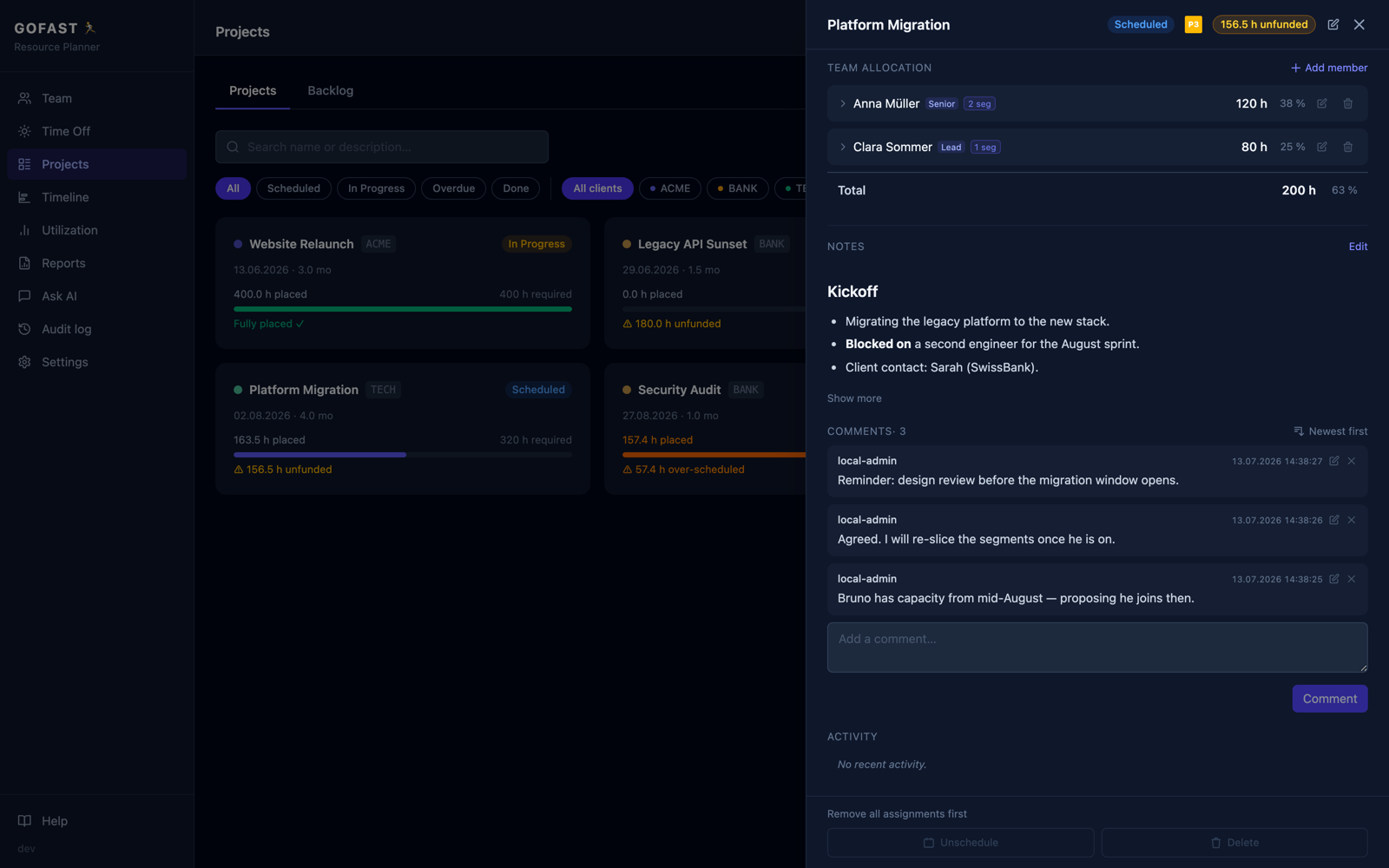Filter projects by Overdue
Image resolution: width=1389 pixels, height=868 pixels.
click(x=453, y=188)
